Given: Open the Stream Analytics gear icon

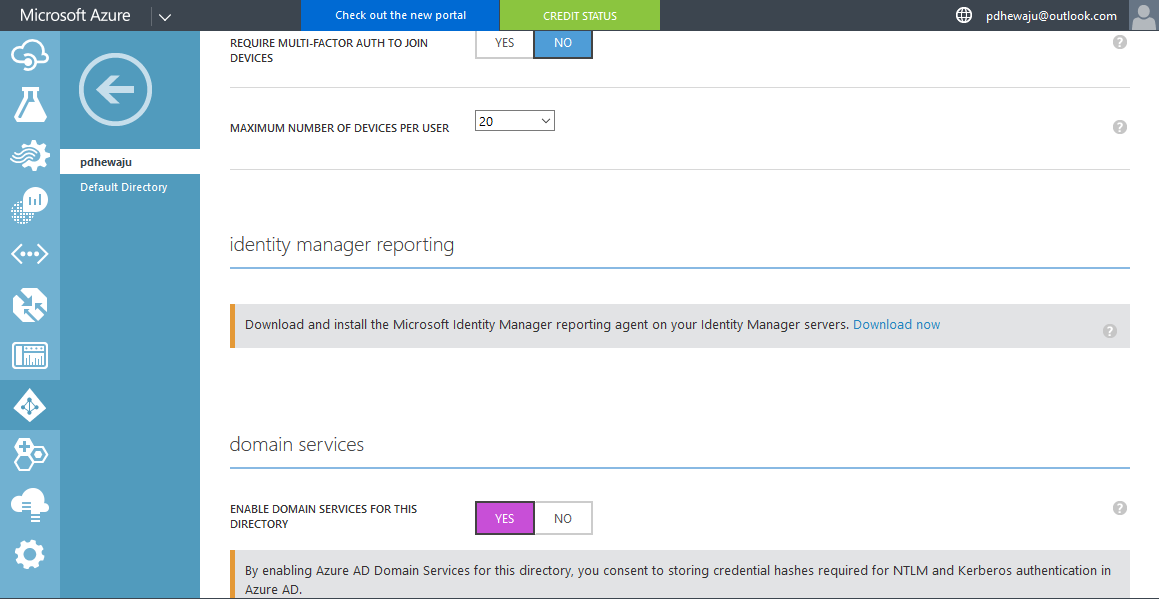Looking at the screenshot, I should tap(30, 155).
